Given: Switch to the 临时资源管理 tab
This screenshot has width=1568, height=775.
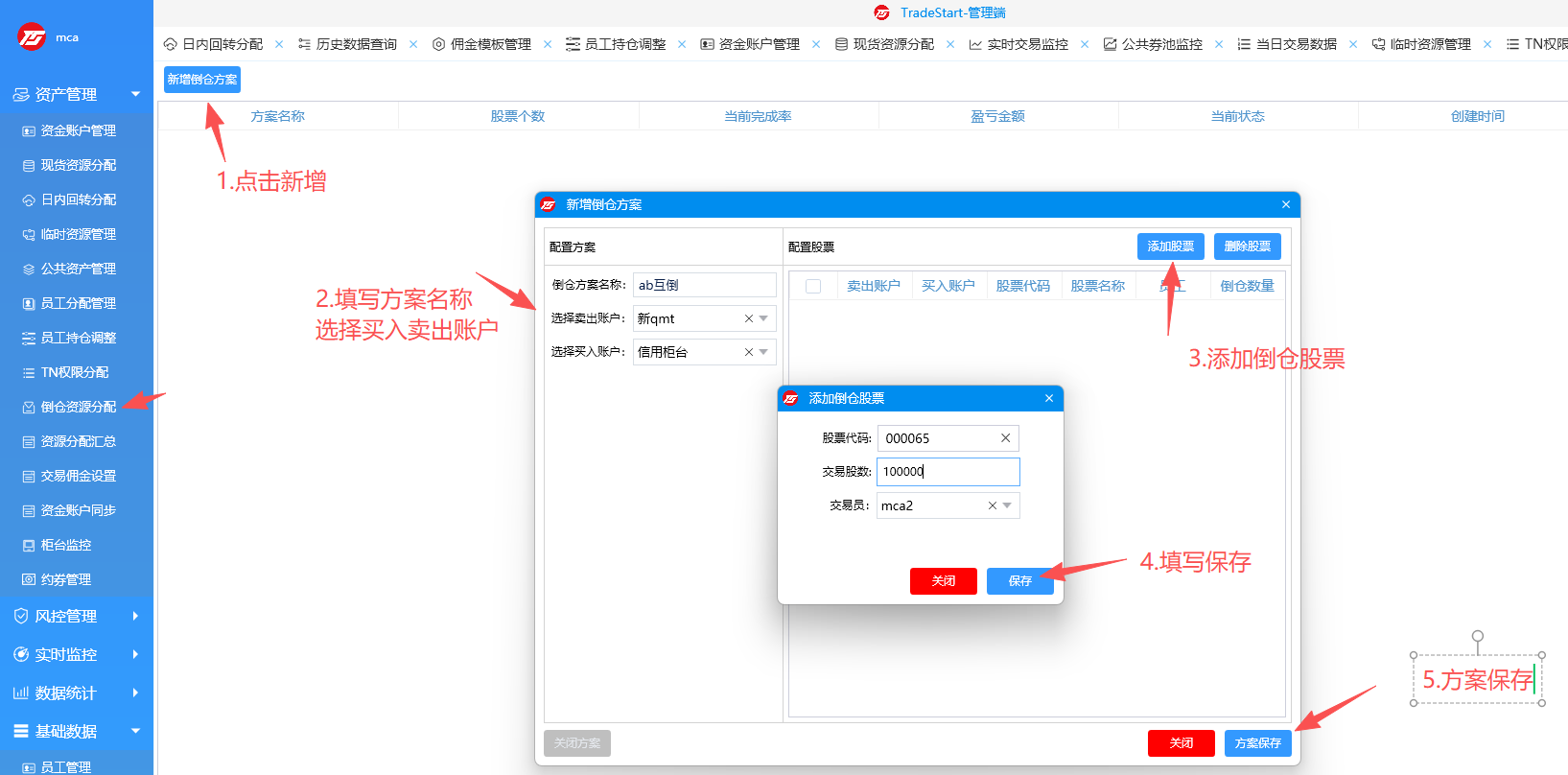Looking at the screenshot, I should (1421, 44).
